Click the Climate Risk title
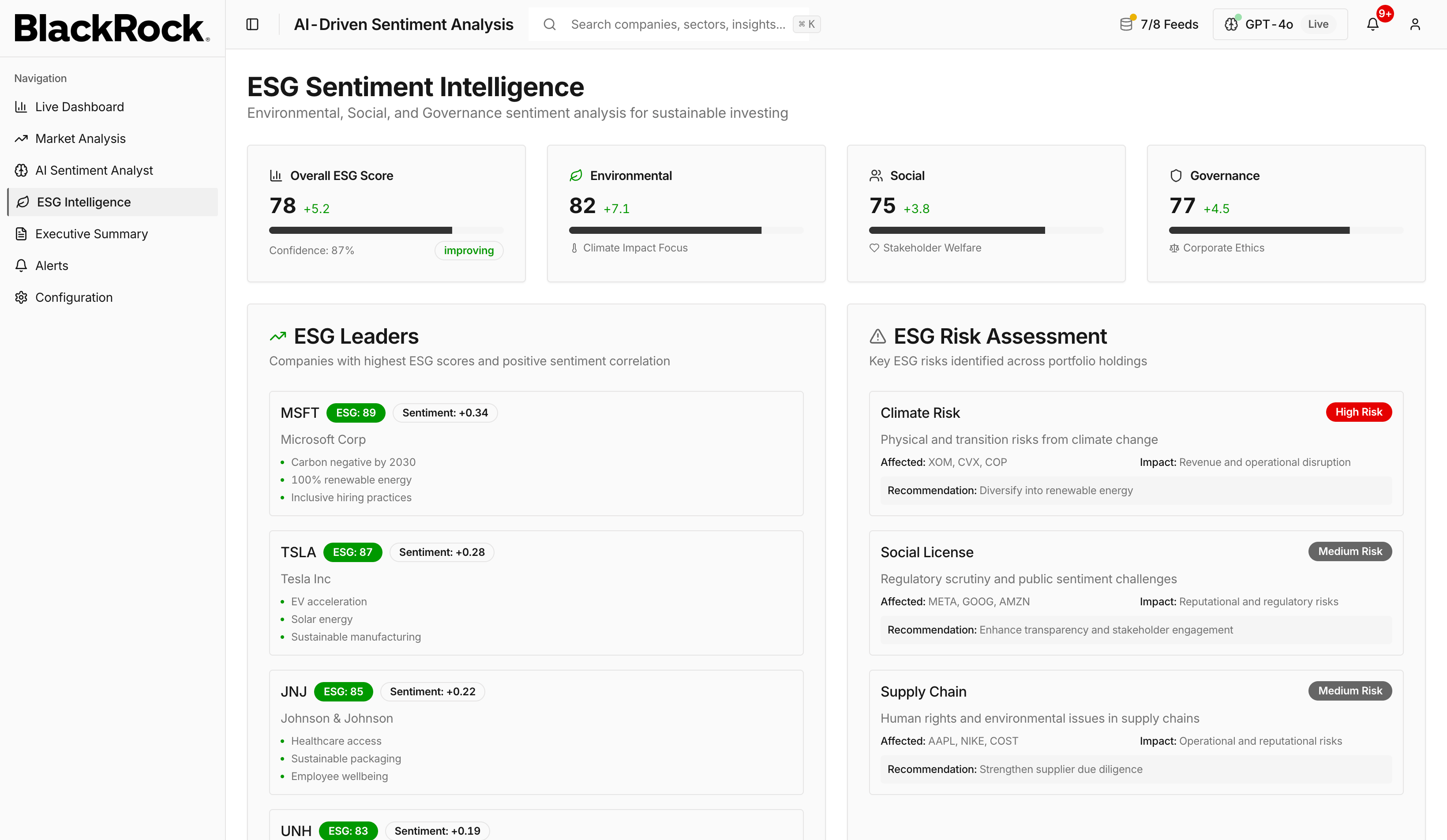 [x=920, y=413]
